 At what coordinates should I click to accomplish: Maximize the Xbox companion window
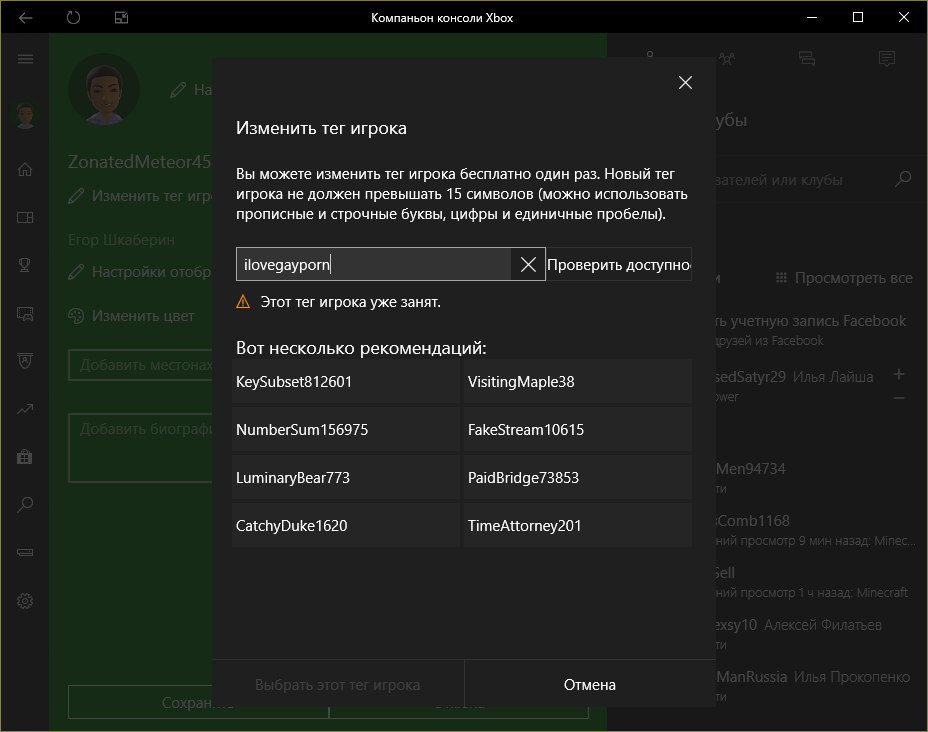[858, 18]
